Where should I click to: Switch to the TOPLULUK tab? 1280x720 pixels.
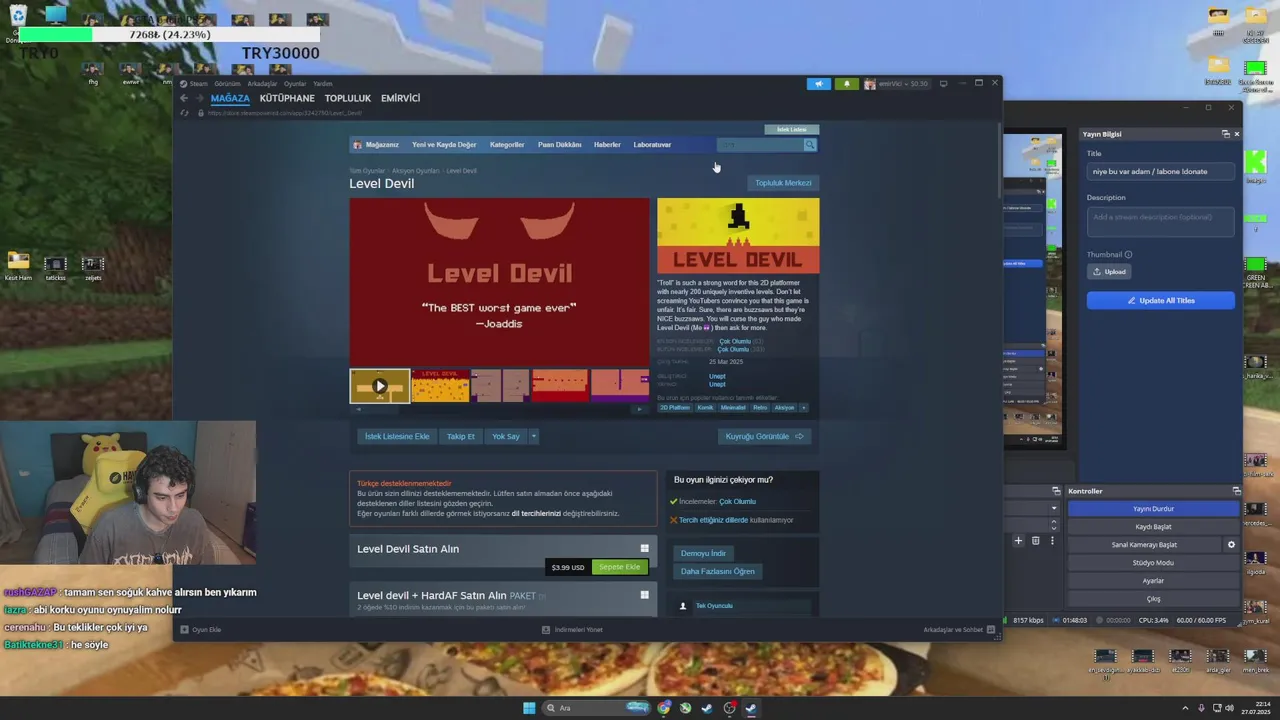[348, 98]
